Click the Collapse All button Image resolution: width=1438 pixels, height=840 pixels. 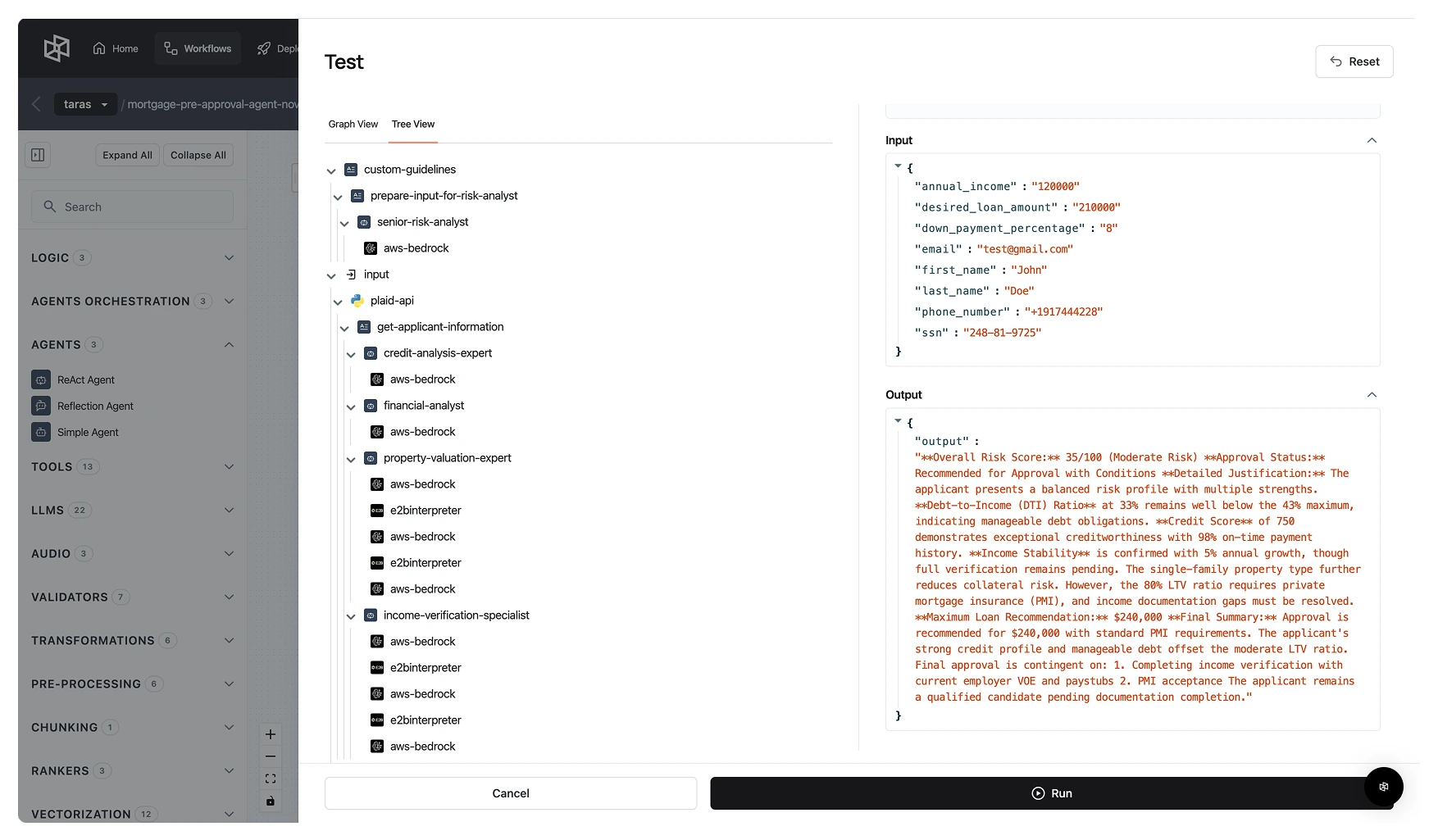[x=198, y=155]
